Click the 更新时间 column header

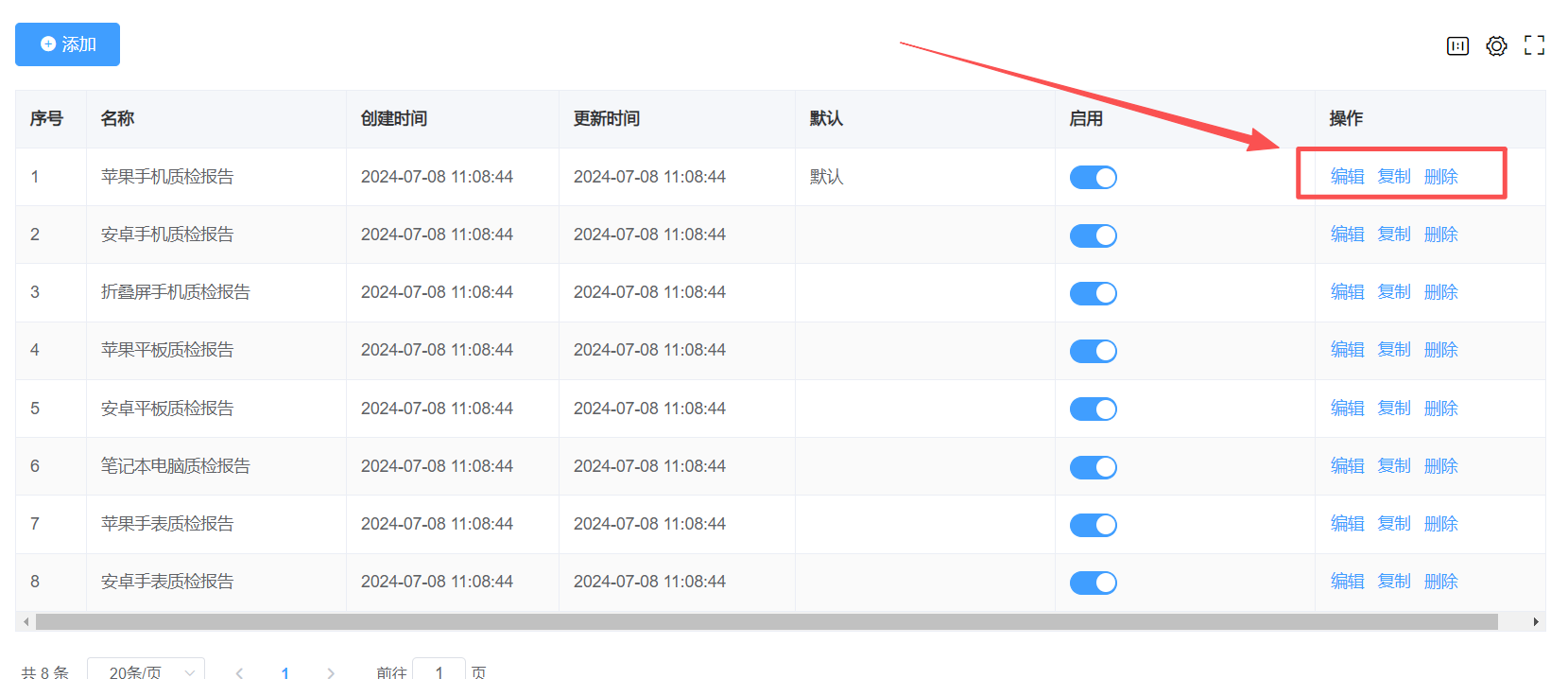[x=606, y=118]
